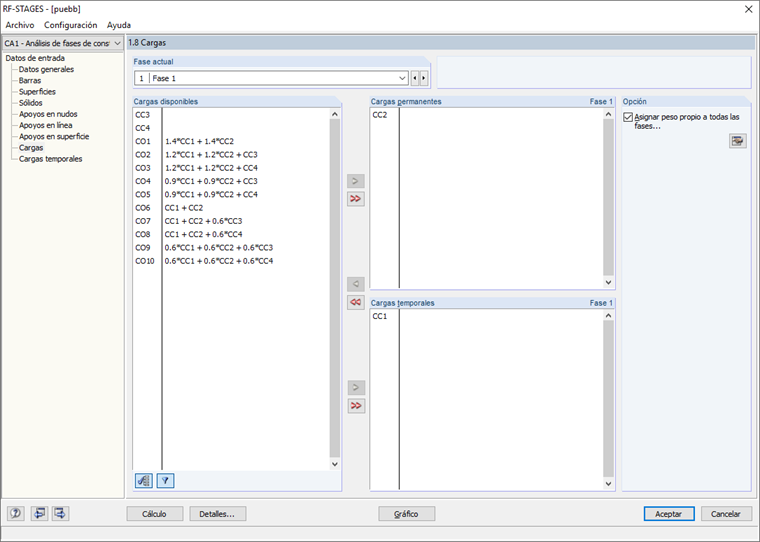This screenshot has width=760, height=542.
Task: Open the CA1 analysis case dropdown
Action: 62,44
